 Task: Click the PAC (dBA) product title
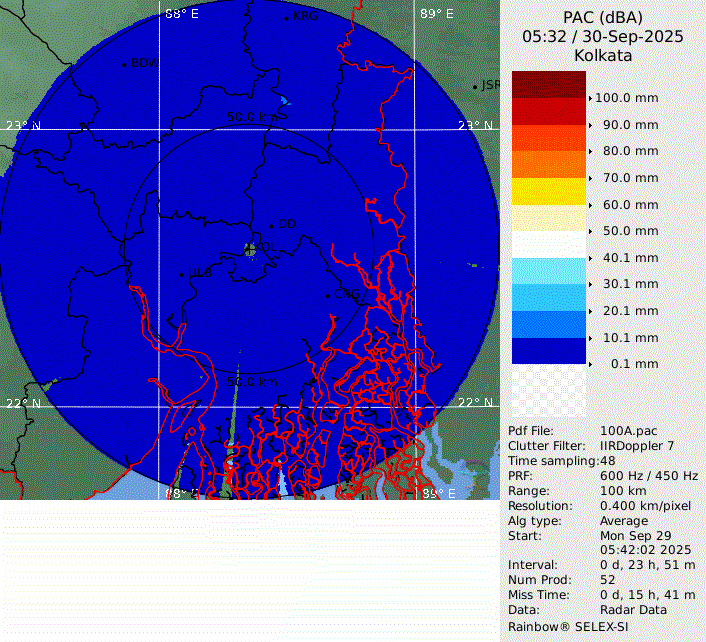pyautogui.click(x=603, y=17)
